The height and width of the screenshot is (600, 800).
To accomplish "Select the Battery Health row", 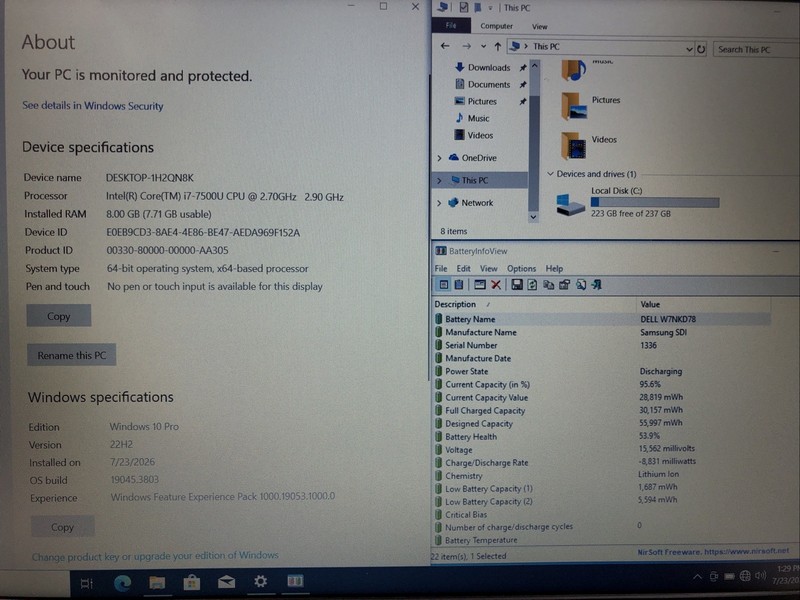I will 602,436.
